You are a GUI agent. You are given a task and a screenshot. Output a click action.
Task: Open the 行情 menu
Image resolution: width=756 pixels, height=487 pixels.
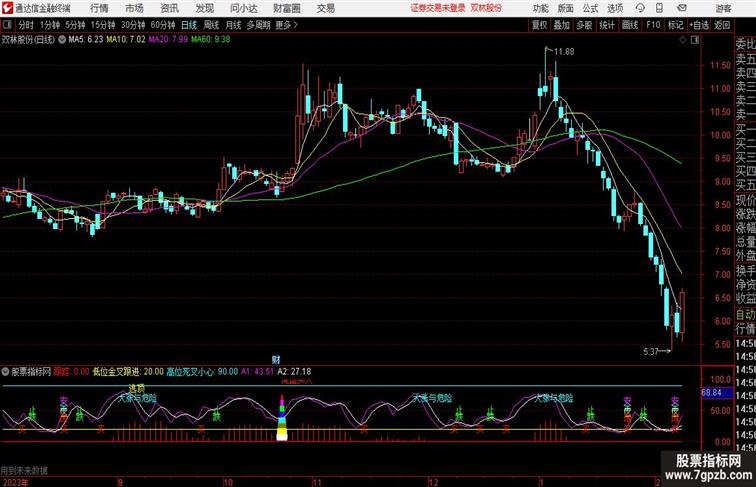coord(99,8)
